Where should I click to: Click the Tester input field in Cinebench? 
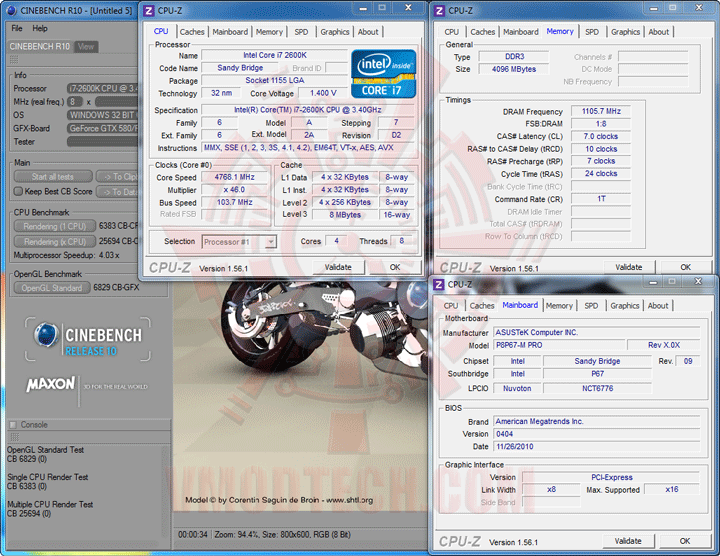coord(103,141)
